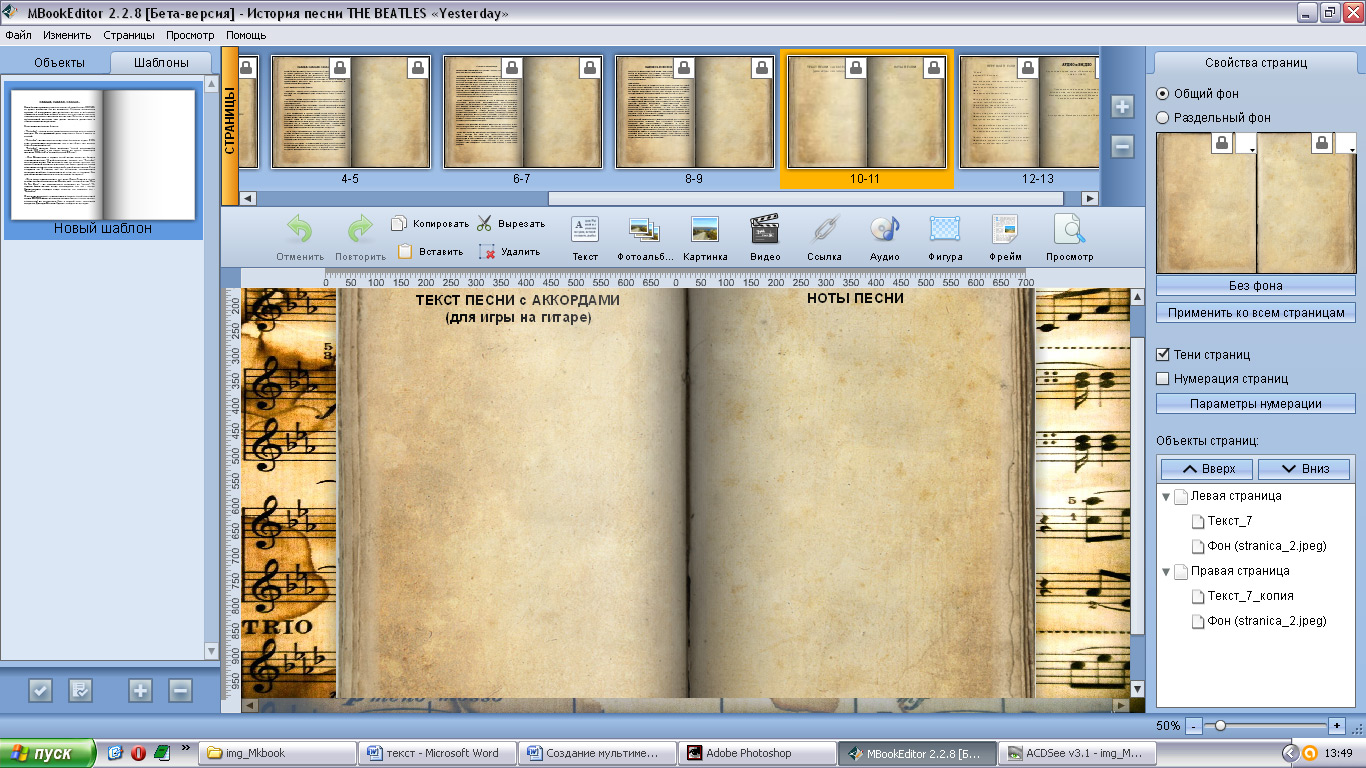
Task: Open the Помощь menu
Action: [x=246, y=35]
